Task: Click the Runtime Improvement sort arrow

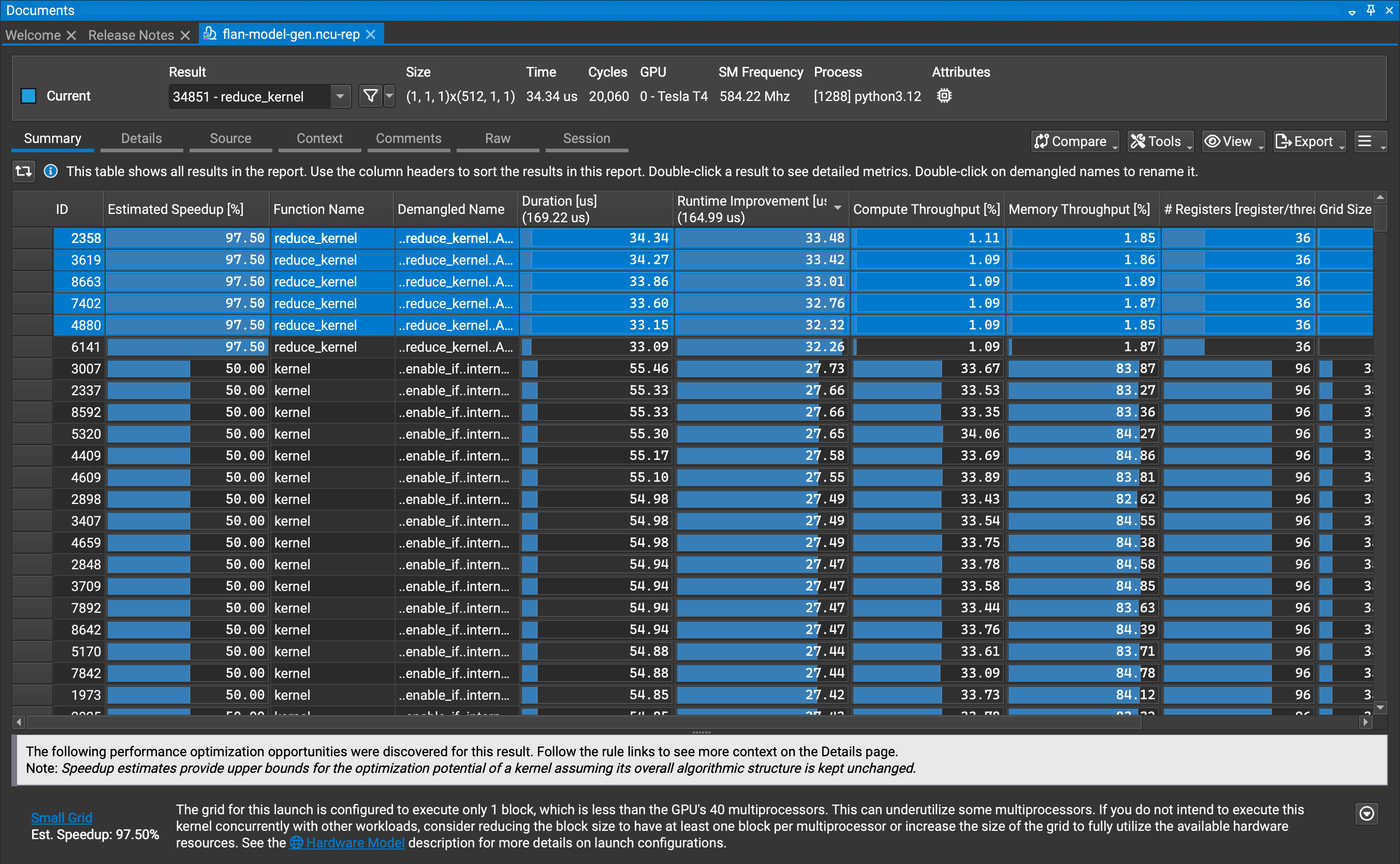Action: pyautogui.click(x=837, y=208)
